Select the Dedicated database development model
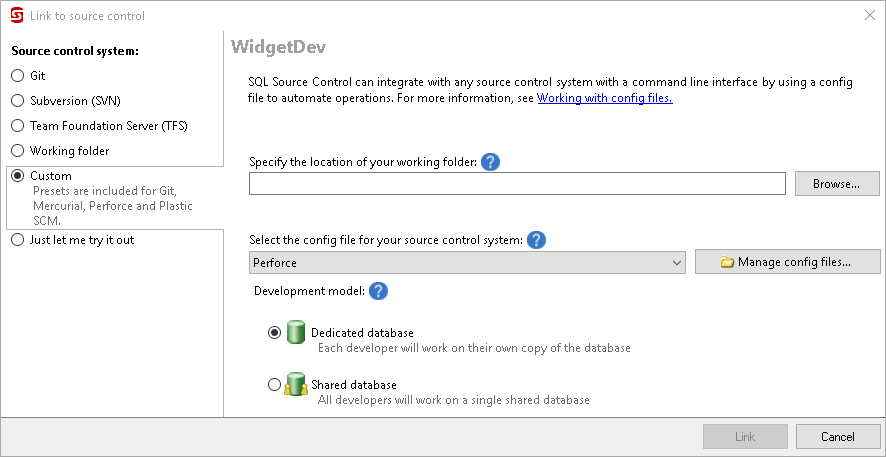The image size is (886, 457). [x=275, y=333]
